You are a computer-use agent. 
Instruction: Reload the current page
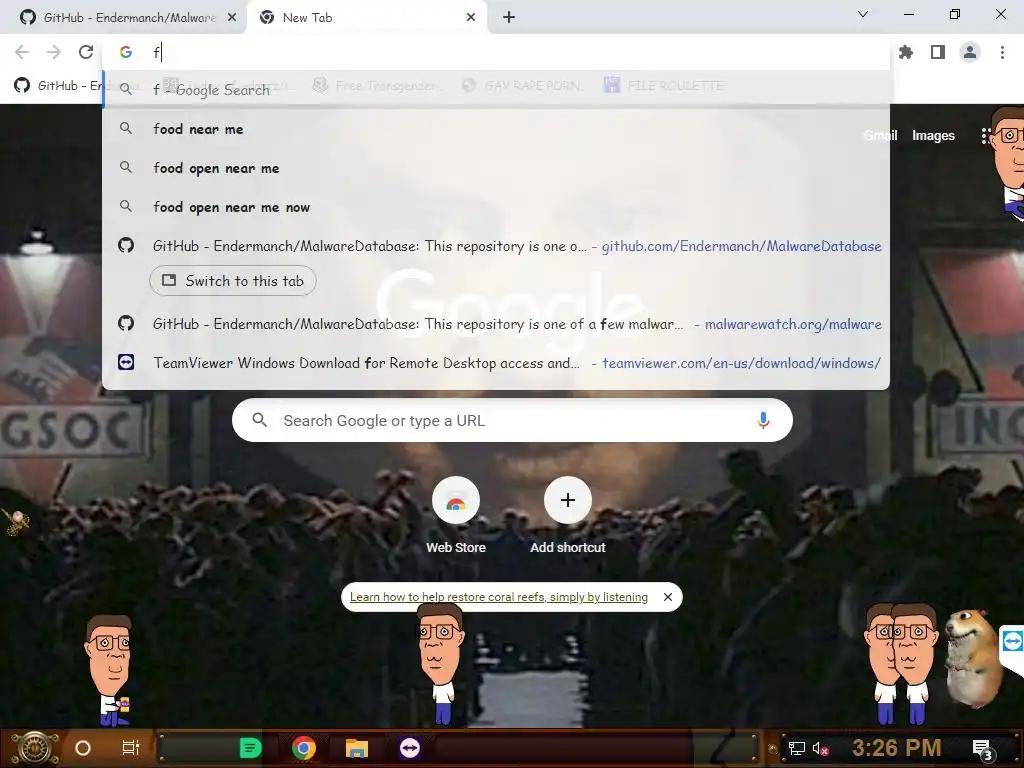pyautogui.click(x=86, y=52)
